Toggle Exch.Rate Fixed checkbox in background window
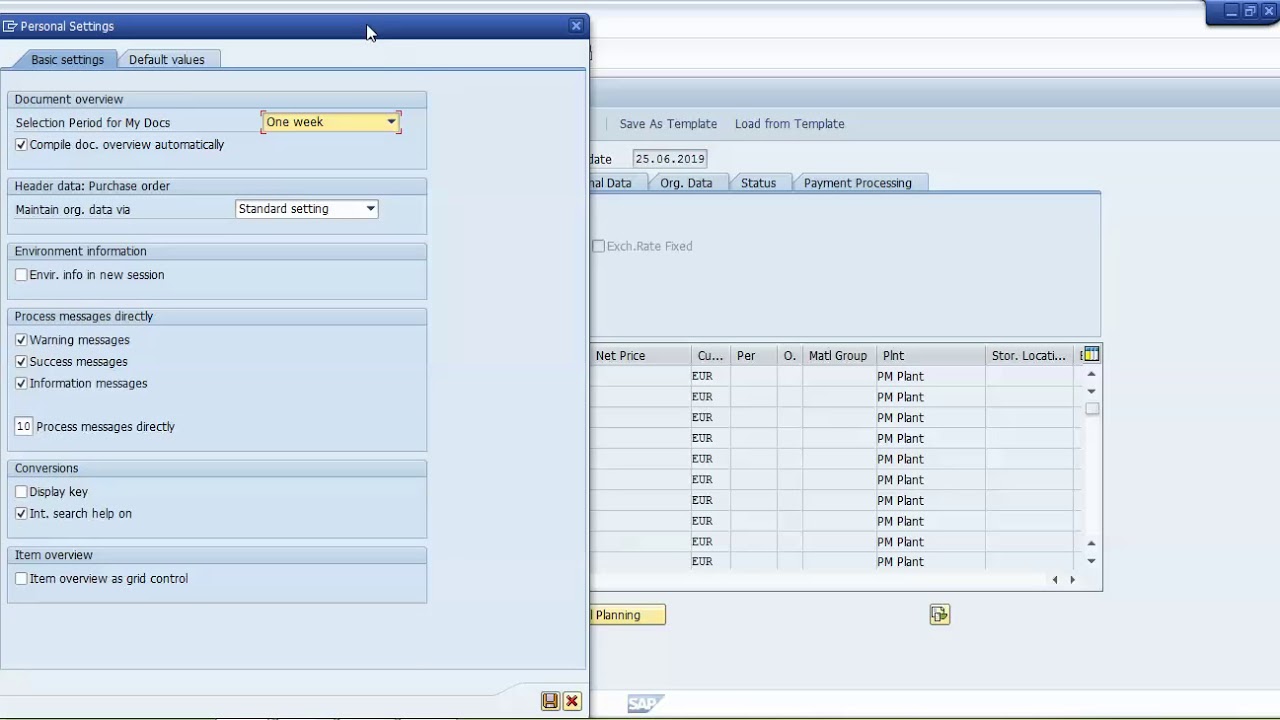The width and height of the screenshot is (1280, 720). 598,246
